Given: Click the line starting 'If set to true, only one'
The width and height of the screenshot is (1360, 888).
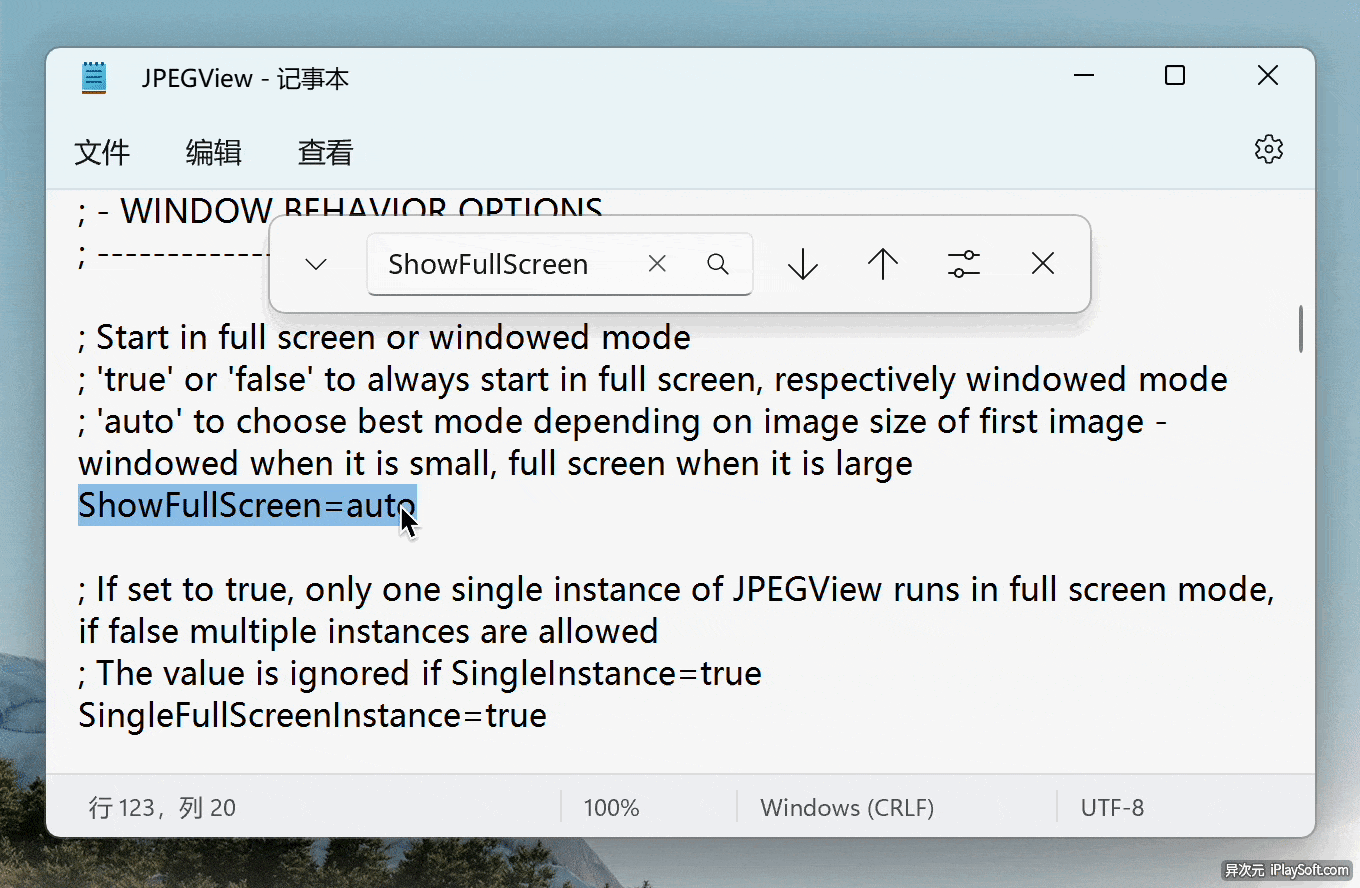Looking at the screenshot, I should (x=676, y=589).
